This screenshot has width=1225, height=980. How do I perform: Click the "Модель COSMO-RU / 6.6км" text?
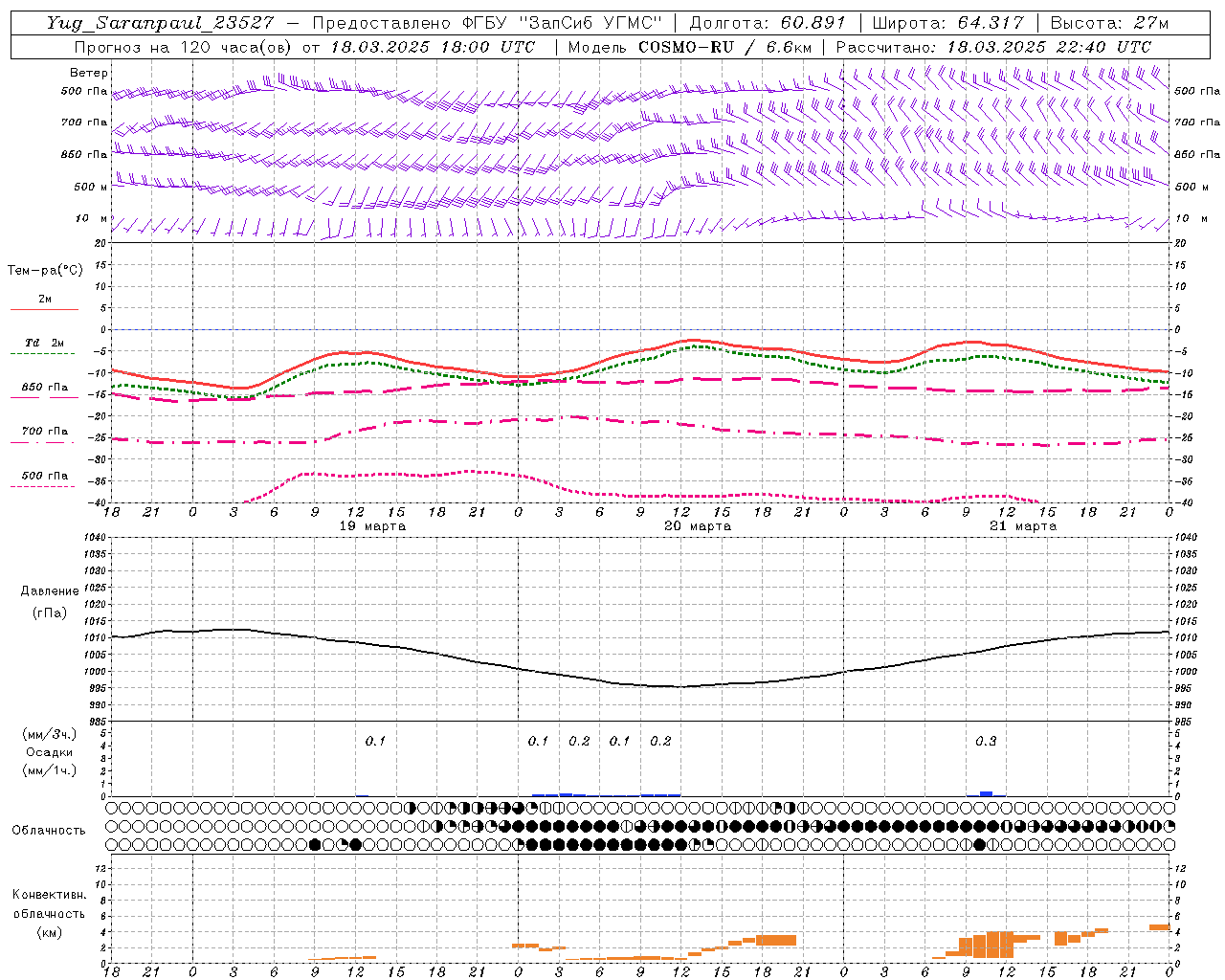coord(690,47)
